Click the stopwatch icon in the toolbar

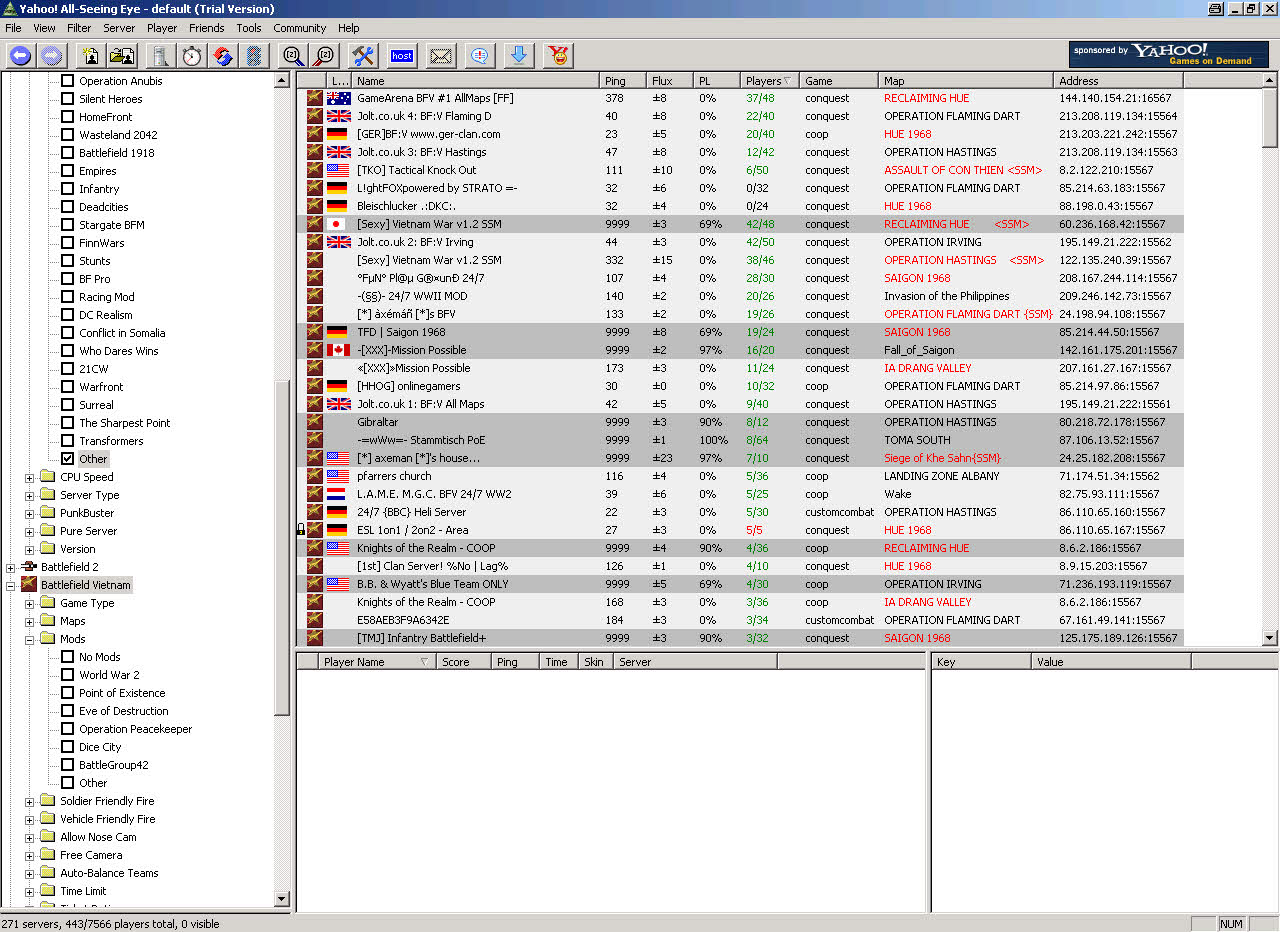(x=192, y=56)
